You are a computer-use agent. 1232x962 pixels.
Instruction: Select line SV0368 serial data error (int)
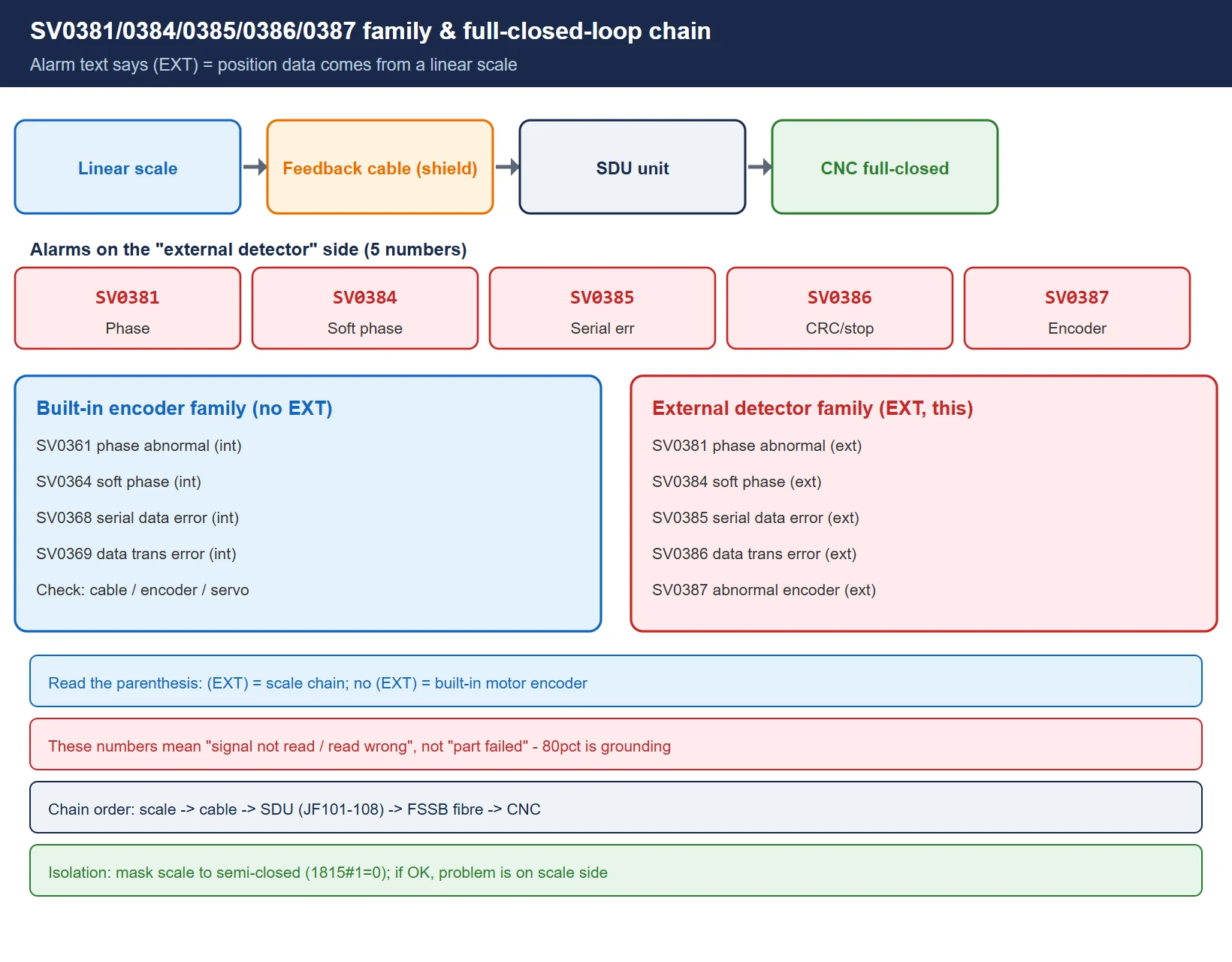click(137, 518)
